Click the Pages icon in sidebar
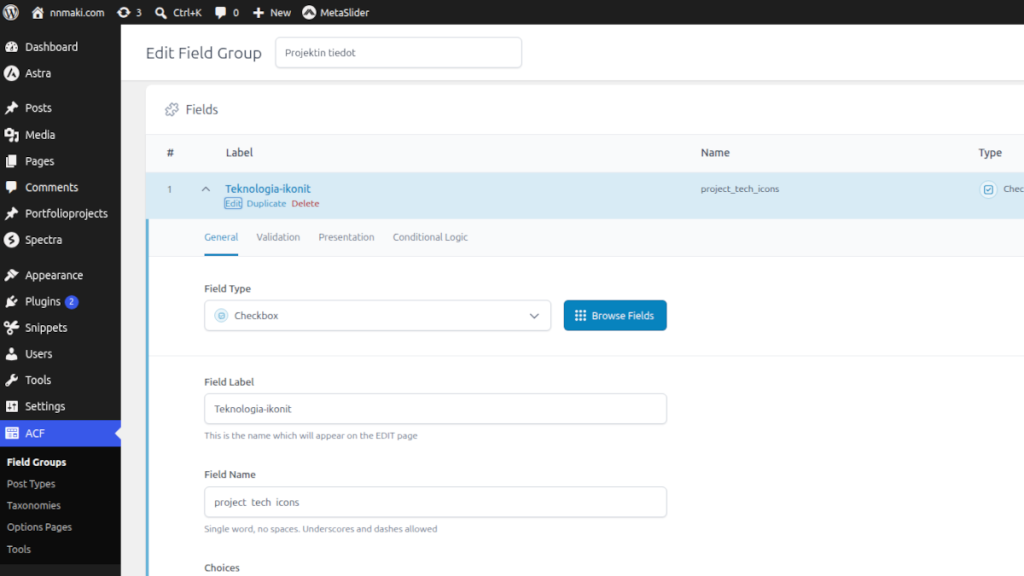1024x576 pixels. [x=12, y=161]
